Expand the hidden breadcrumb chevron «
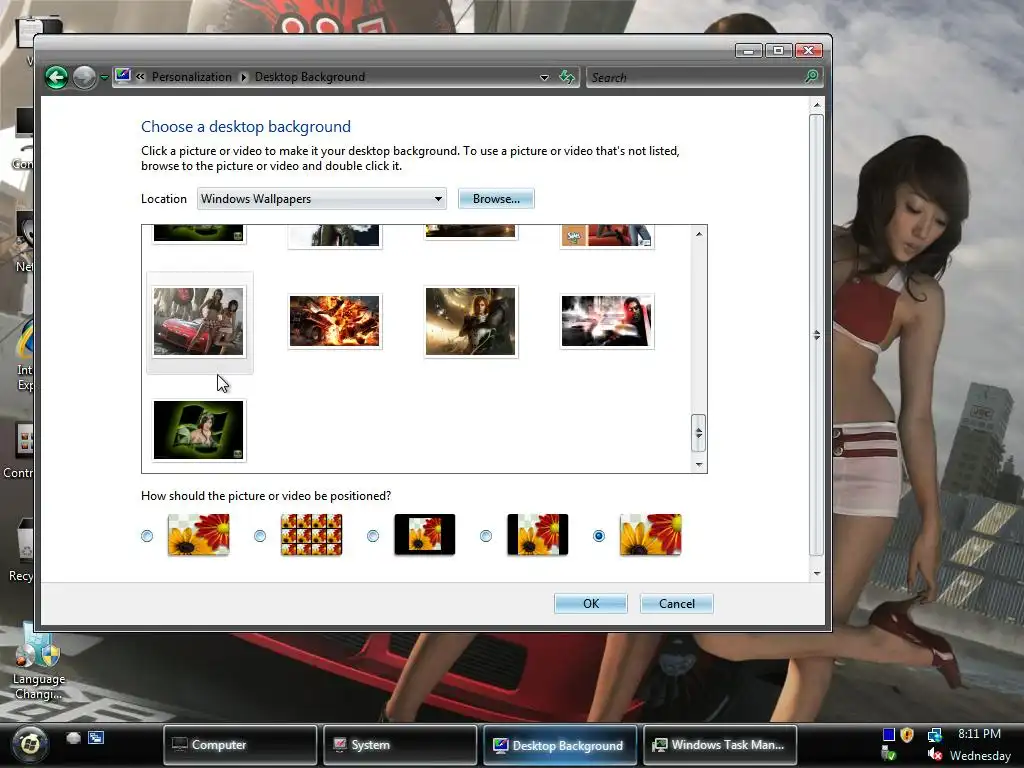 click(x=140, y=76)
